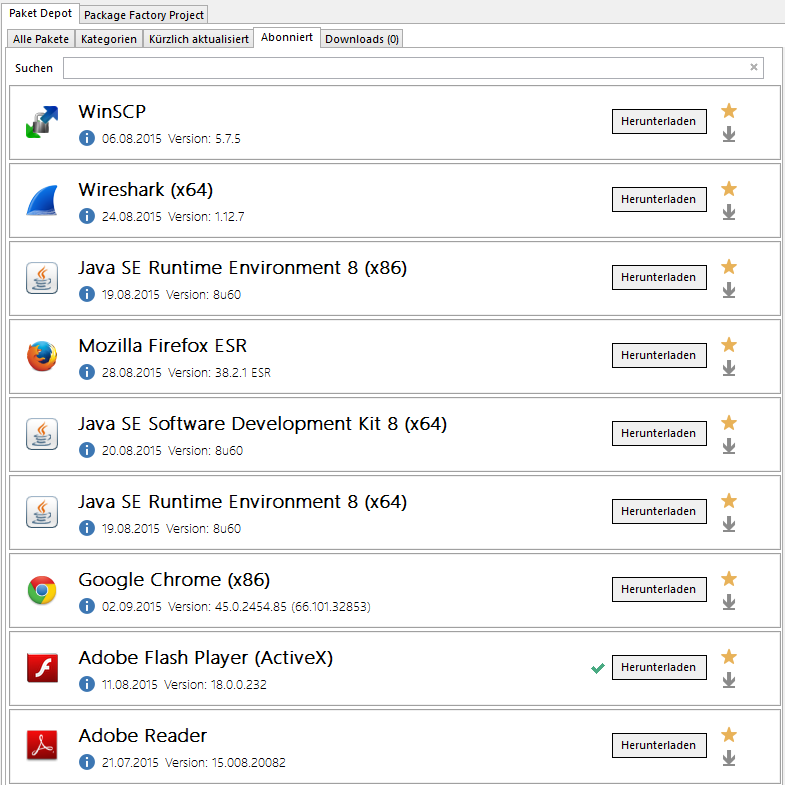Click download arrow for Mozilla Firefox ESR
785x785 pixels.
pyautogui.click(x=729, y=368)
